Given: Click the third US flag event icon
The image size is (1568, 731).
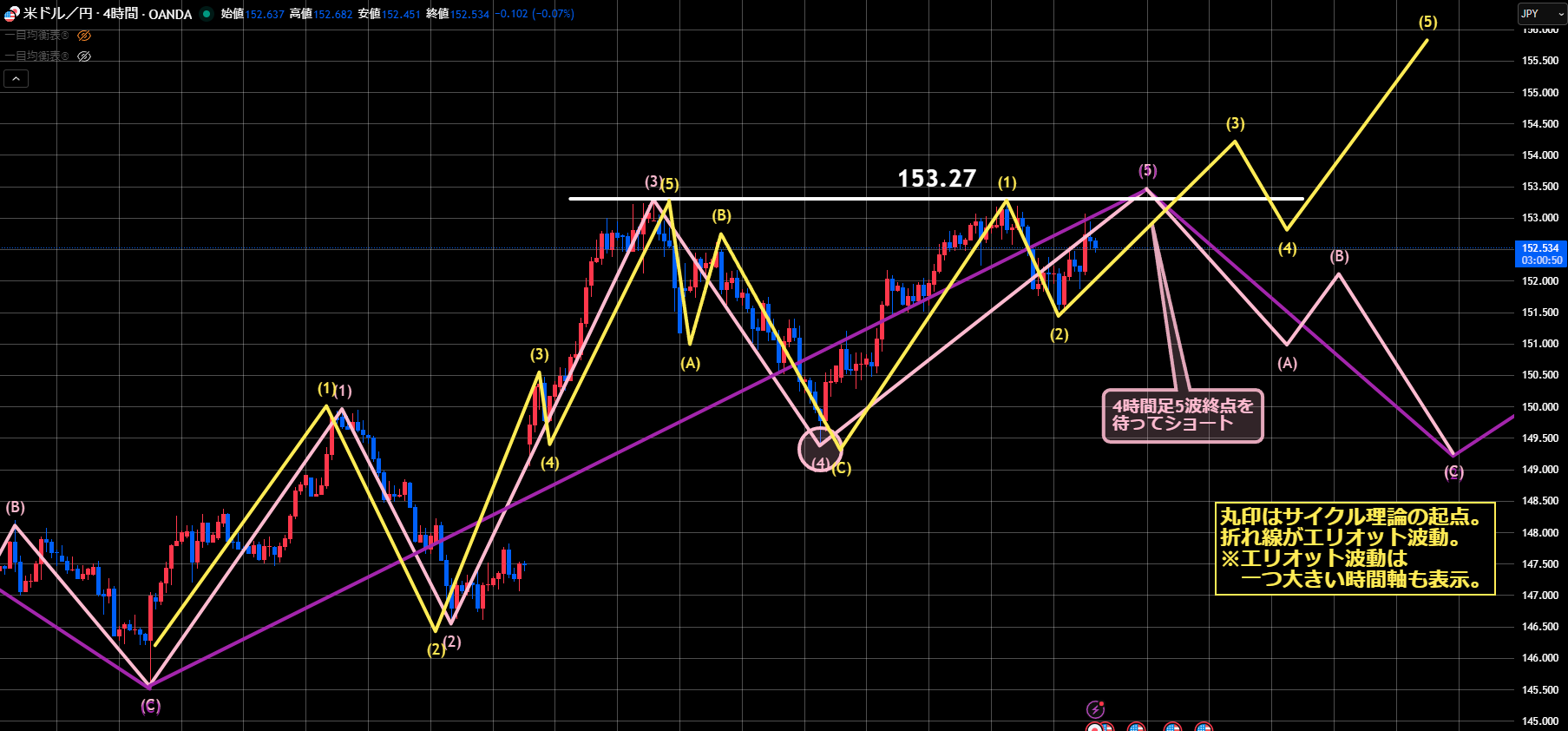Looking at the screenshot, I should (1171, 728).
